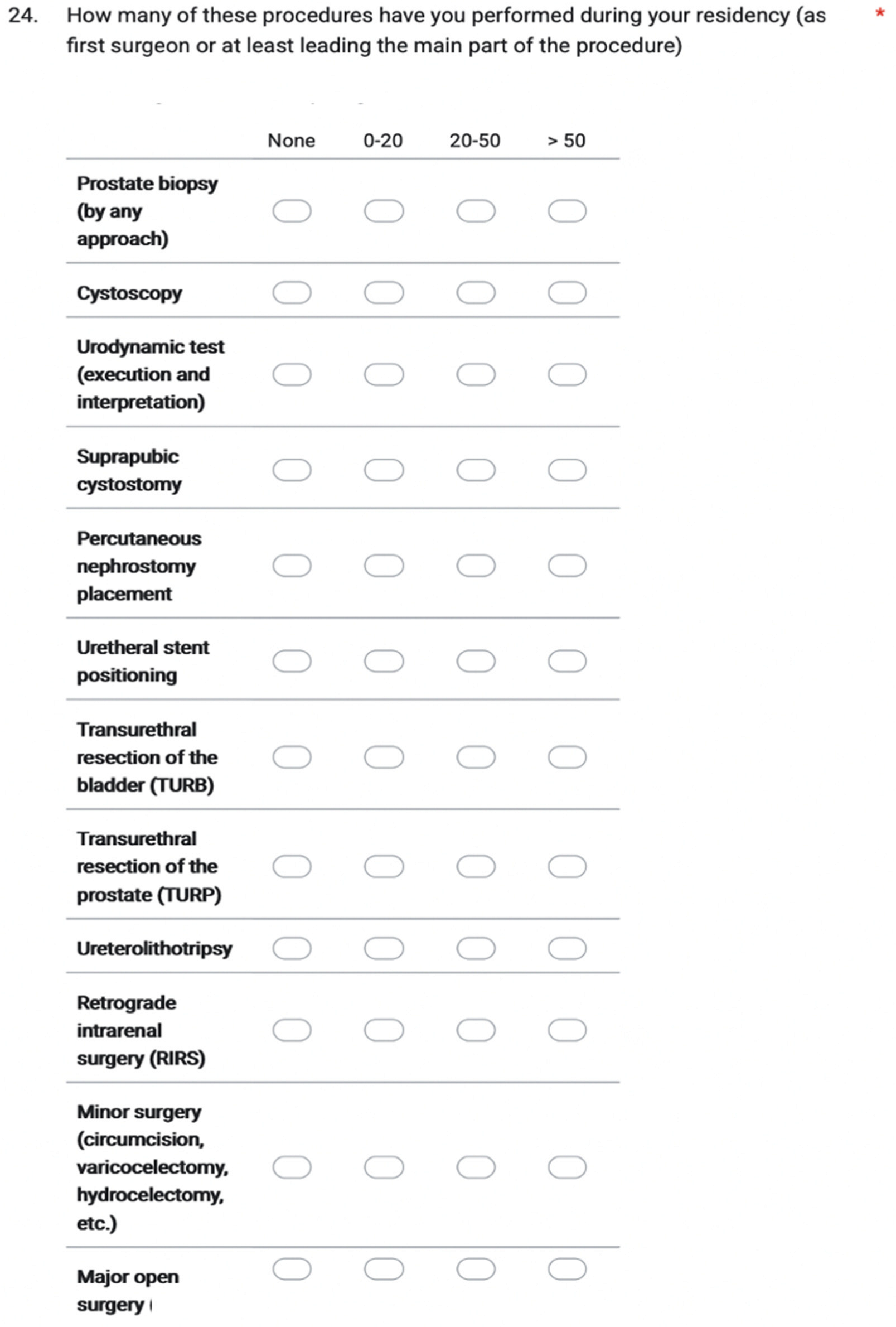Select 0-20 for TURP row
This screenshot has width=896, height=1327.
tap(384, 866)
